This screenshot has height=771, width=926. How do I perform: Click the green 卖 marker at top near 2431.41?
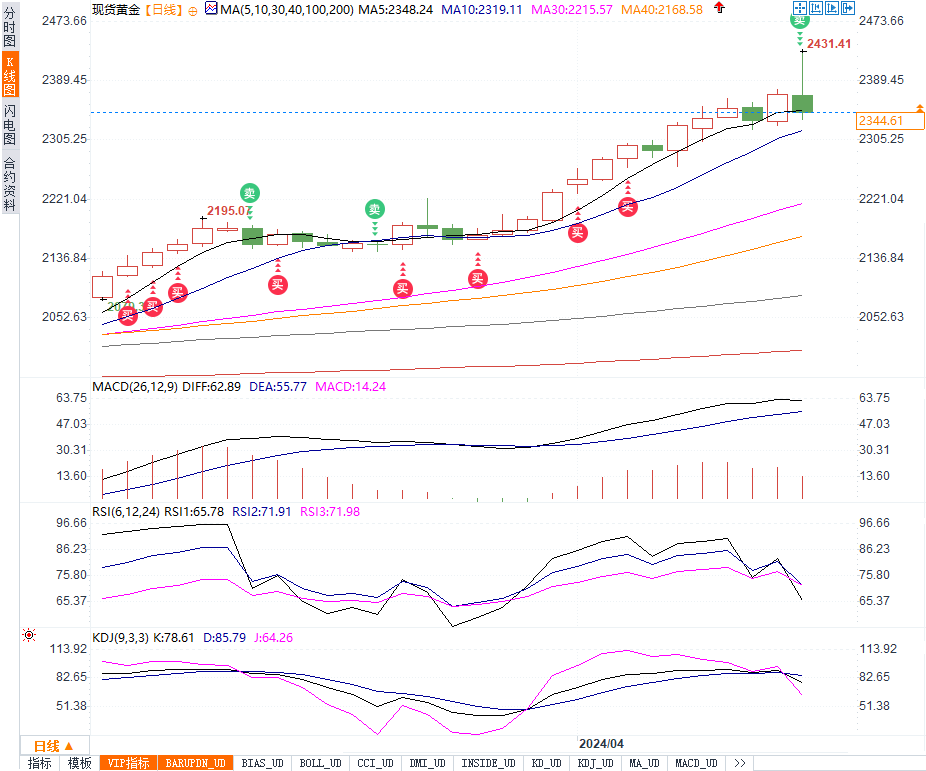800,21
